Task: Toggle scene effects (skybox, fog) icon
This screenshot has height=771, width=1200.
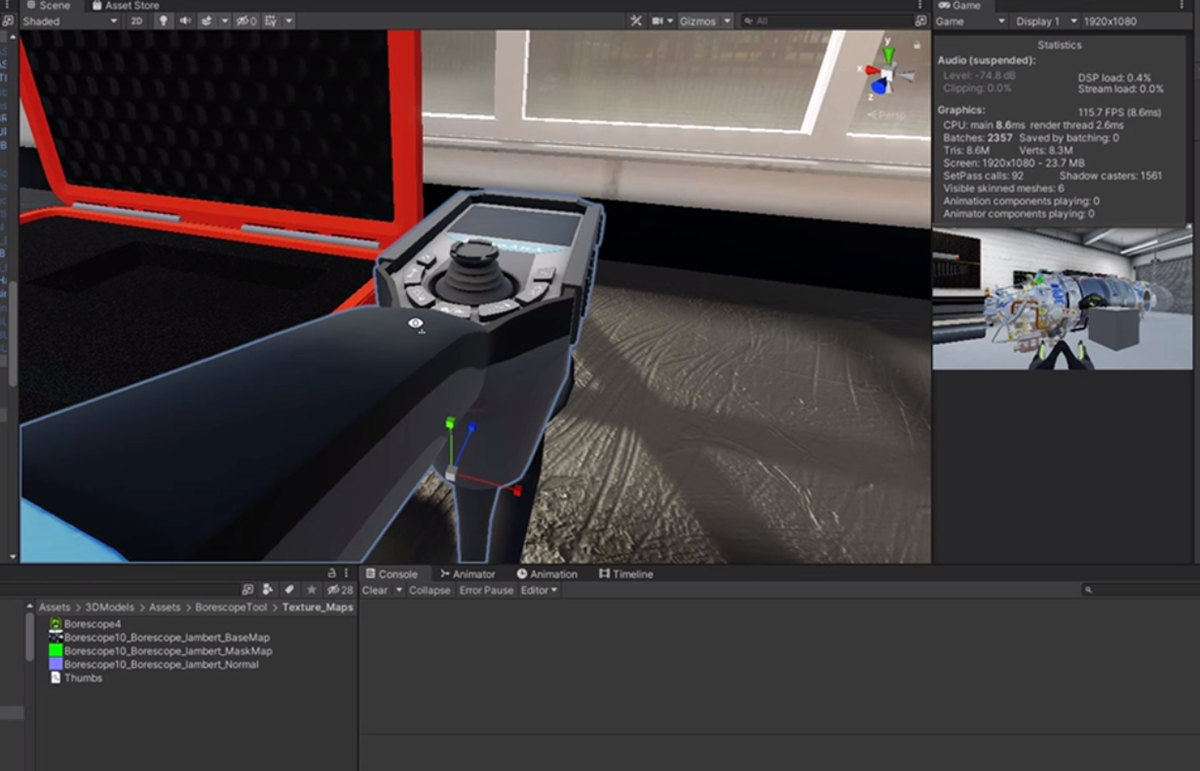Action: (206, 21)
